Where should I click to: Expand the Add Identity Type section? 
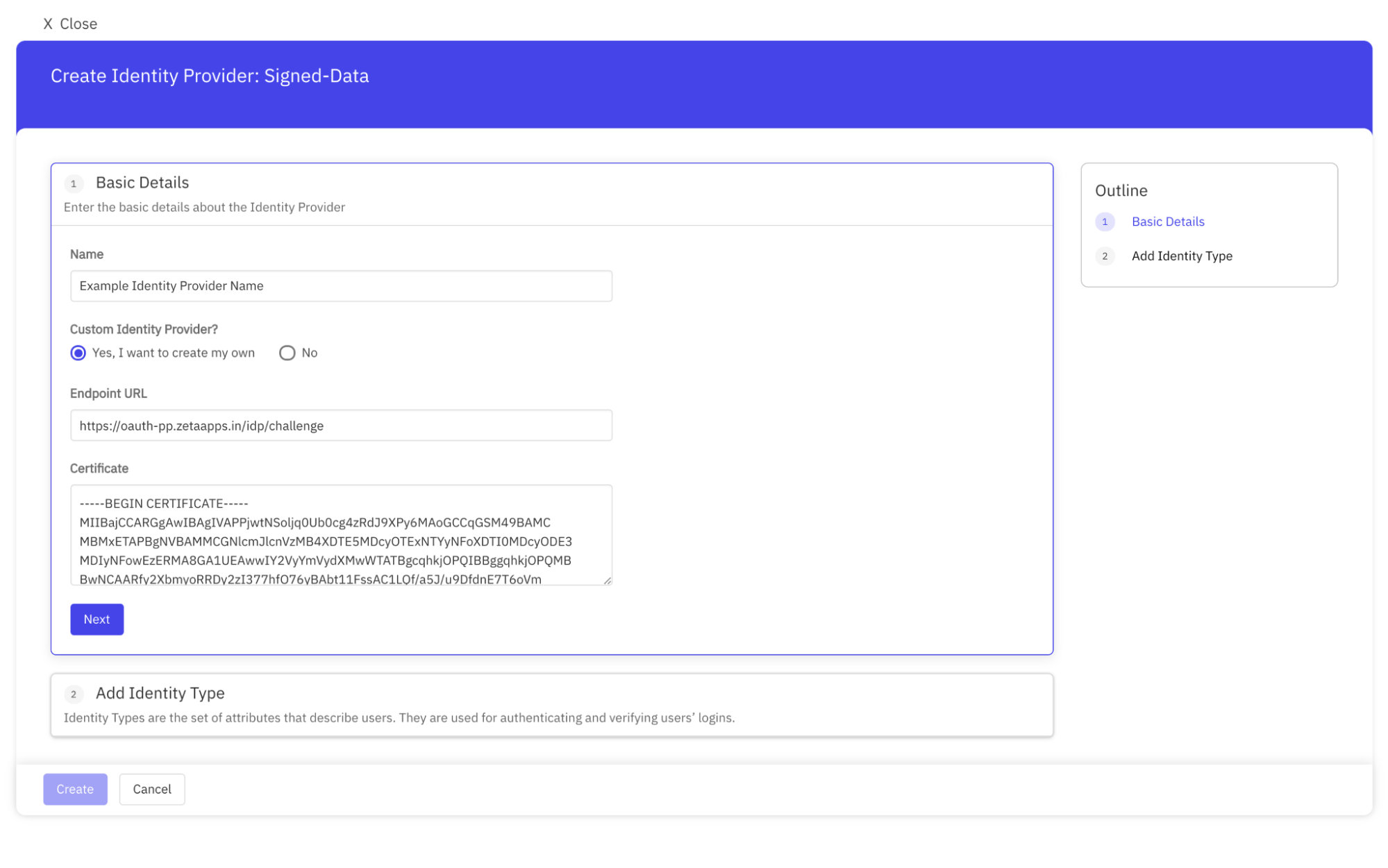(x=160, y=693)
